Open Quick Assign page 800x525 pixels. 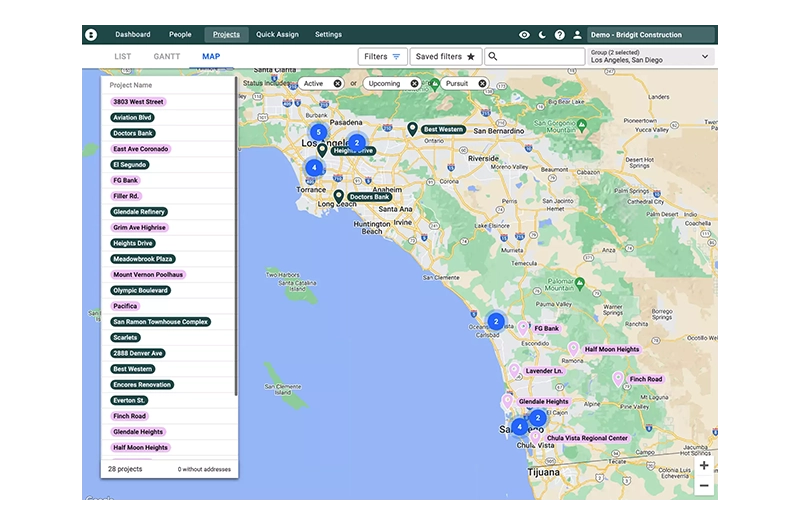(x=277, y=35)
